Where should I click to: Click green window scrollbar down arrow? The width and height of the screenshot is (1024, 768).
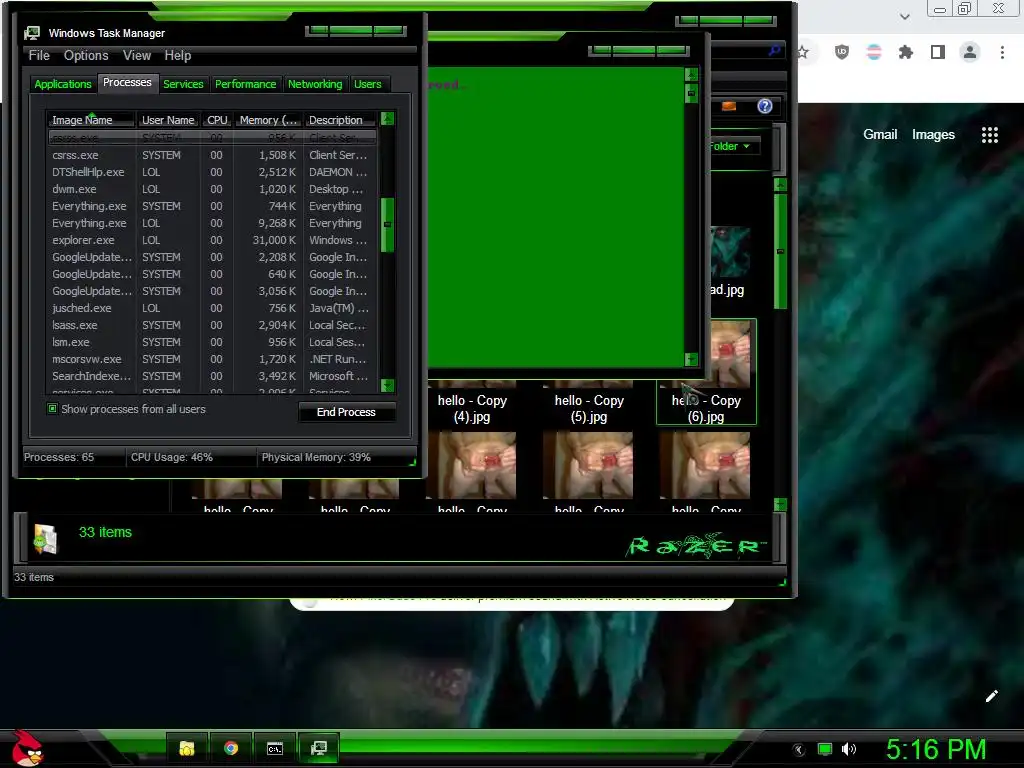692,359
